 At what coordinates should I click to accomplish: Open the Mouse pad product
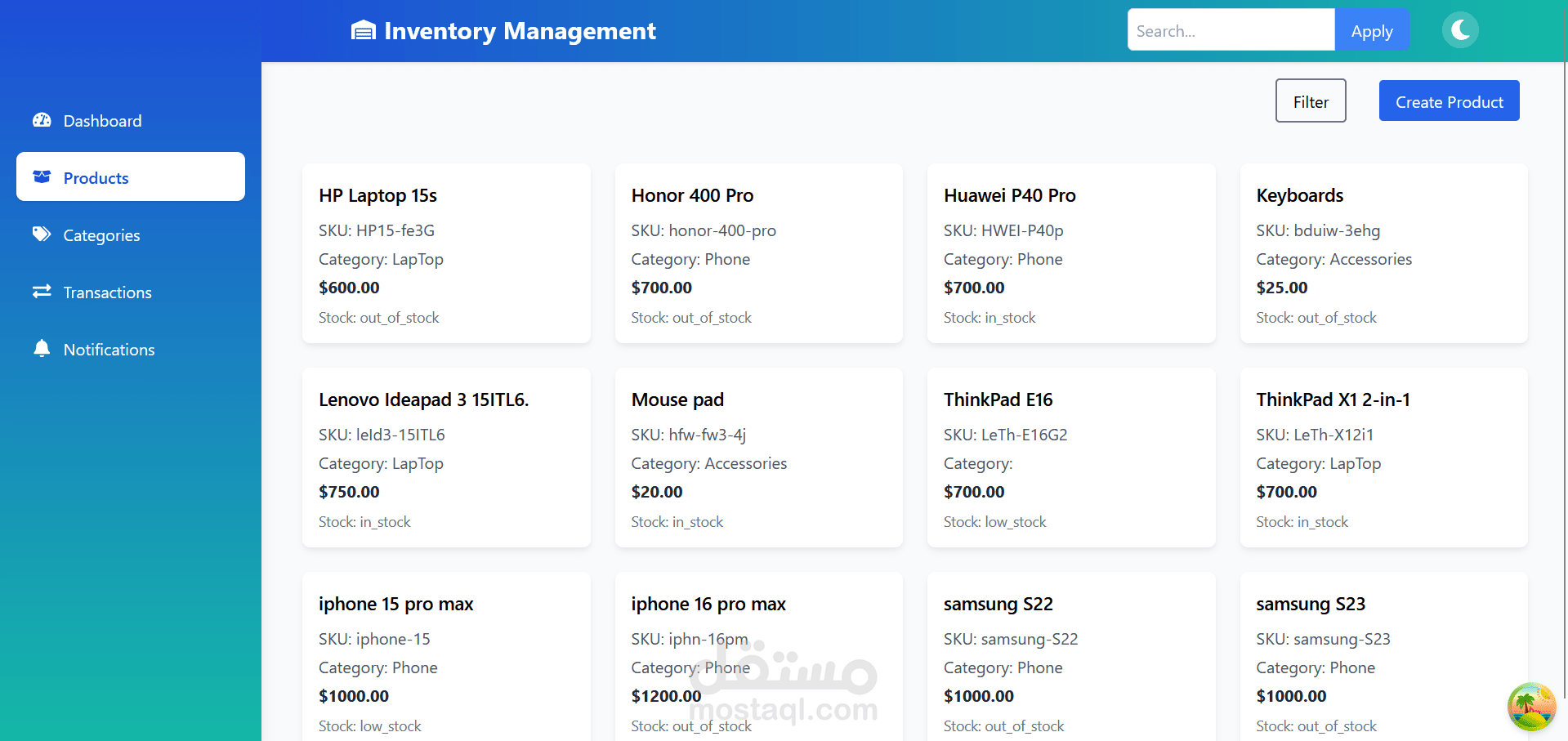coord(758,458)
